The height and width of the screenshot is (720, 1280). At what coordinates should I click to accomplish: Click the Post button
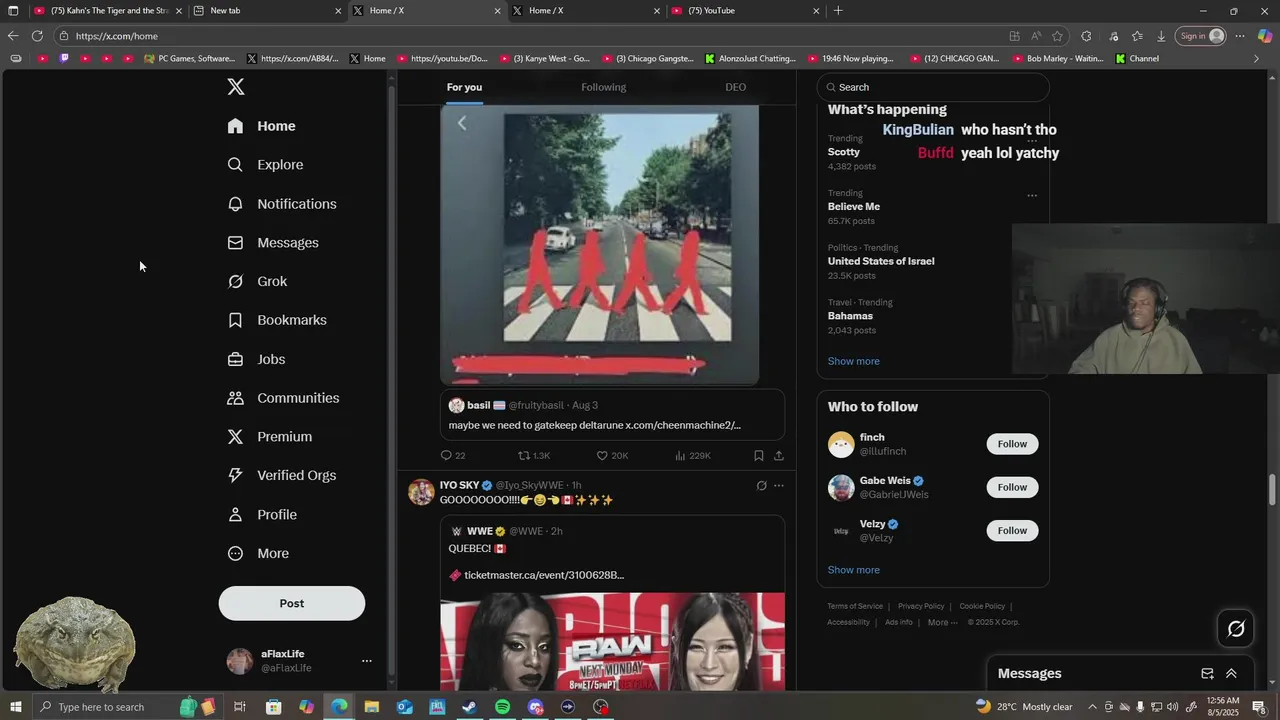pos(292,603)
